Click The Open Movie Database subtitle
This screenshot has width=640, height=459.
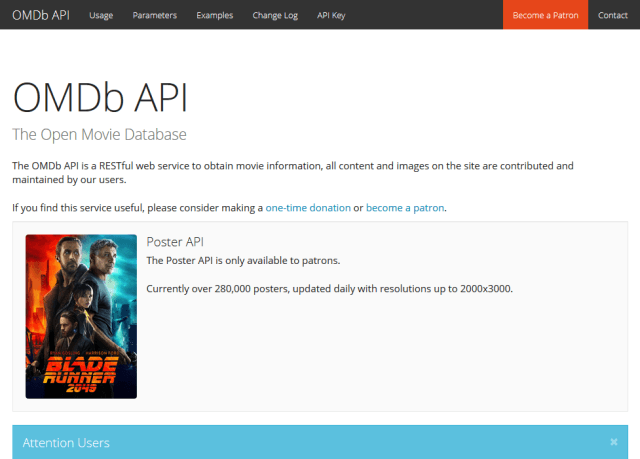point(99,134)
